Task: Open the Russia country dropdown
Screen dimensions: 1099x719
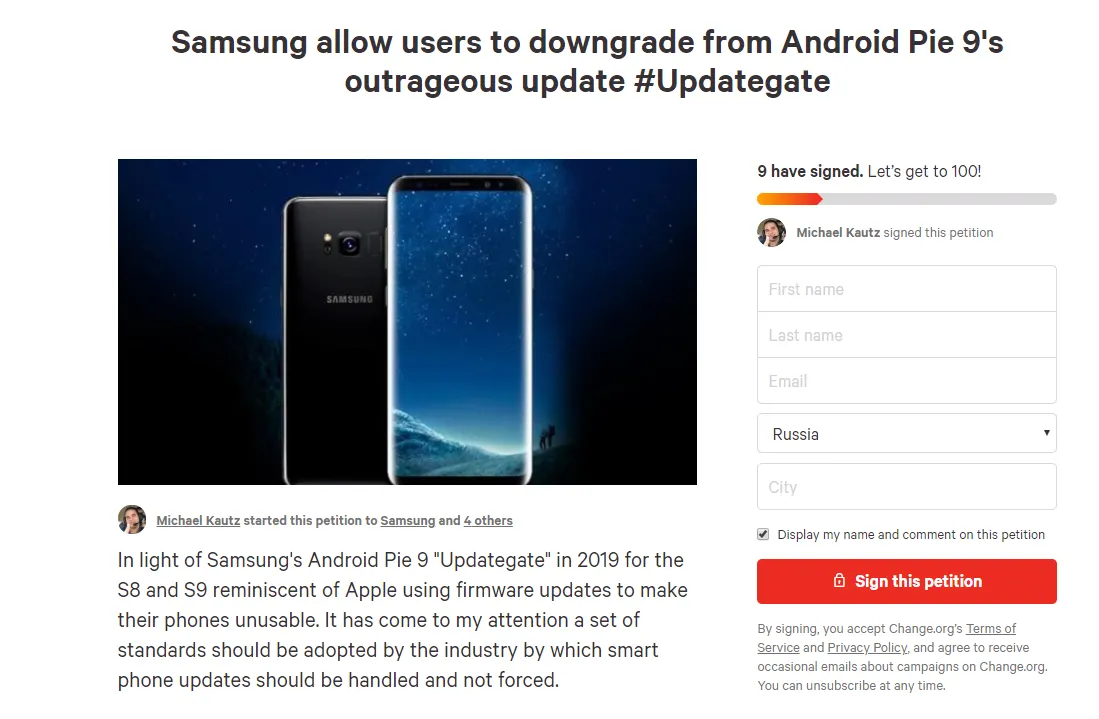Action: pyautogui.click(x=906, y=434)
